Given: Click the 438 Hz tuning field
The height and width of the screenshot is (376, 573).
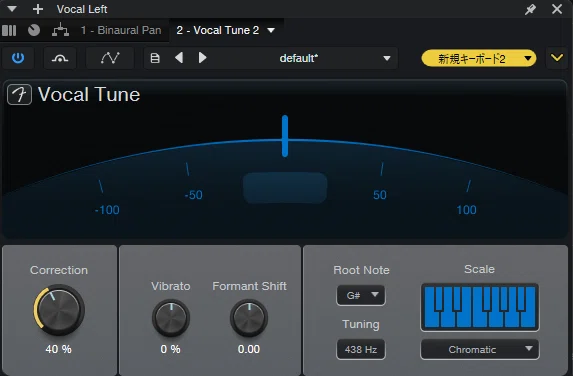Looking at the screenshot, I should 361,350.
